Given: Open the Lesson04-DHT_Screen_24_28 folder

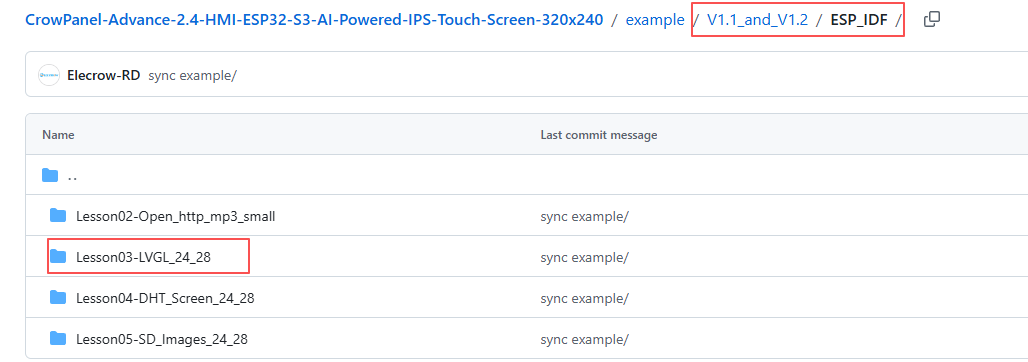Looking at the screenshot, I should click(165, 298).
